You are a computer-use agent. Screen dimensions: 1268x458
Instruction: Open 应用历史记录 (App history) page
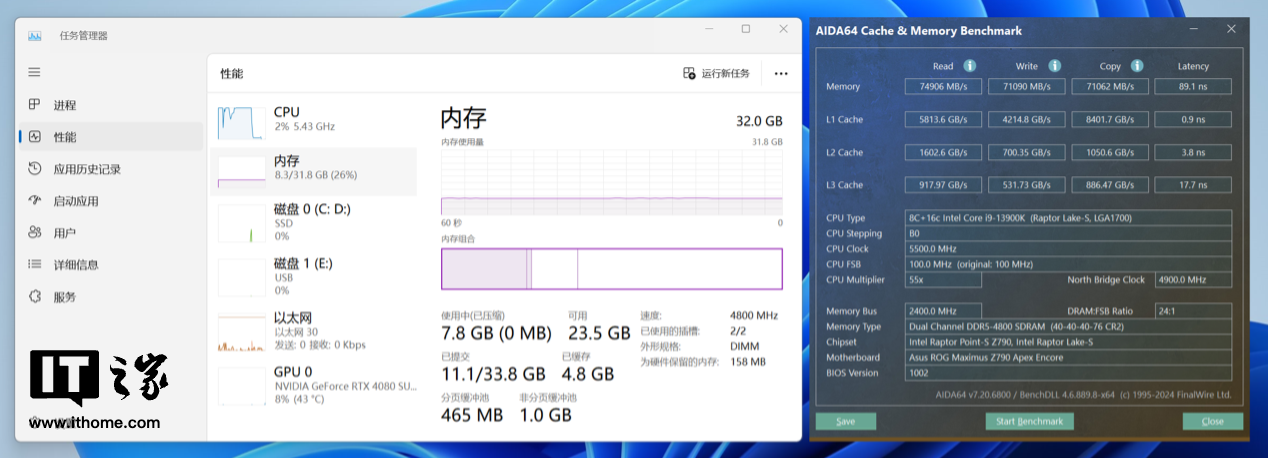pos(86,169)
